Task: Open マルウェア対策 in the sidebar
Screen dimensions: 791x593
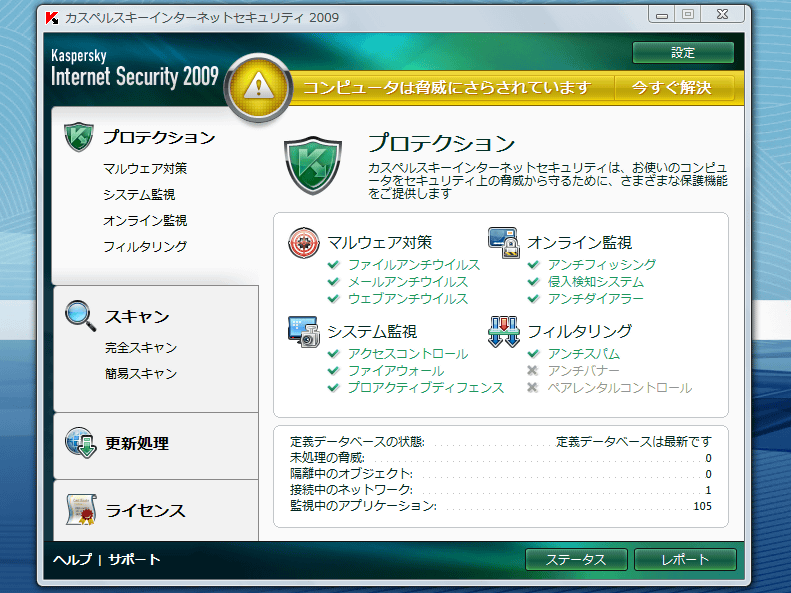Action: (x=145, y=168)
